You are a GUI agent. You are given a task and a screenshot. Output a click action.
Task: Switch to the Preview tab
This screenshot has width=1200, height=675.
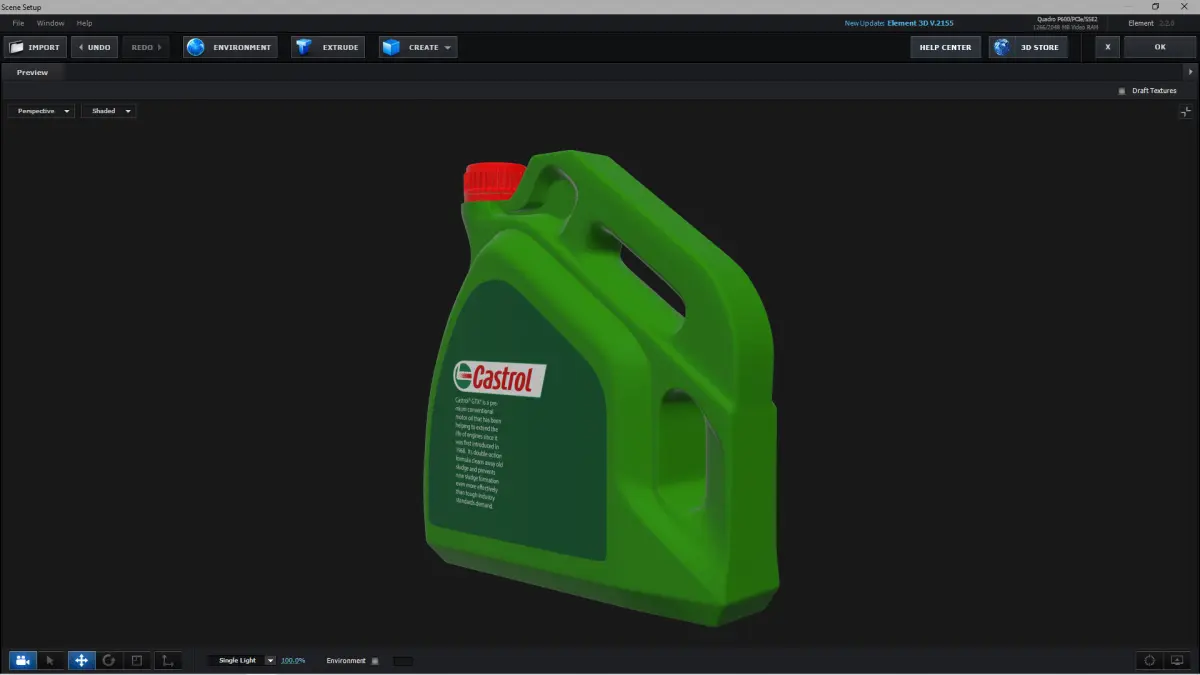(x=32, y=72)
